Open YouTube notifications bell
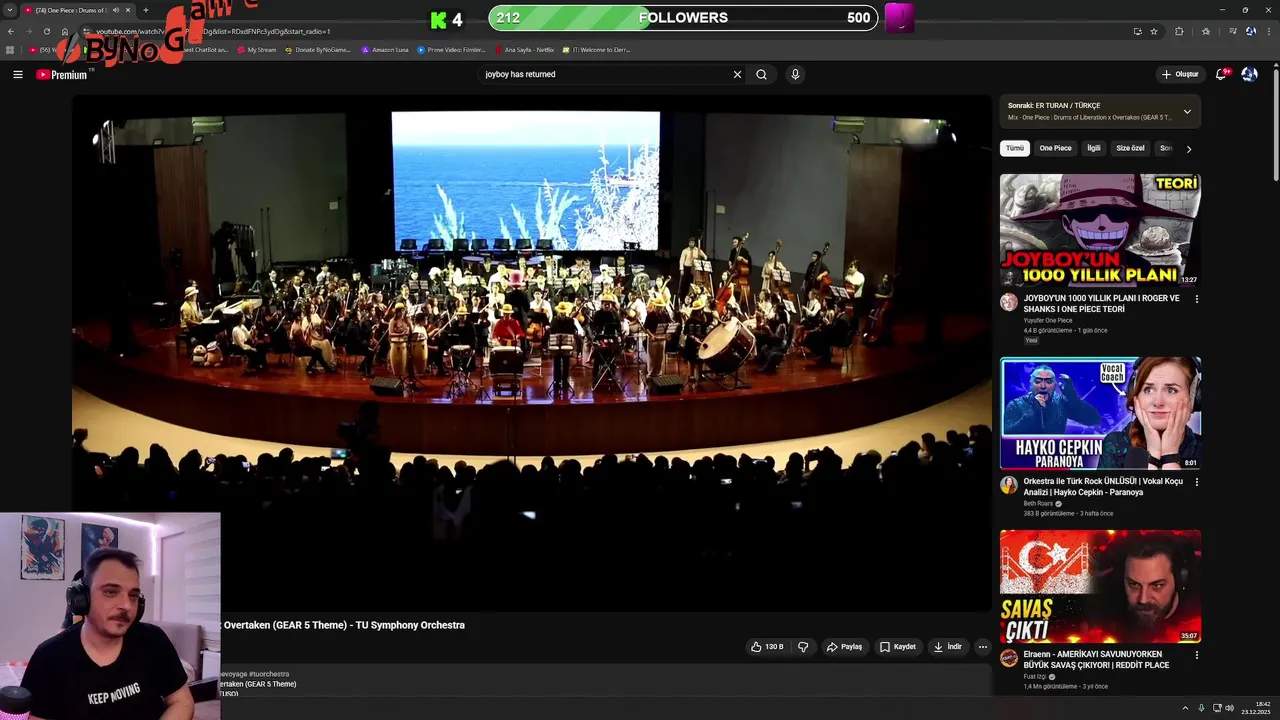1280x720 pixels. pos(1222,74)
